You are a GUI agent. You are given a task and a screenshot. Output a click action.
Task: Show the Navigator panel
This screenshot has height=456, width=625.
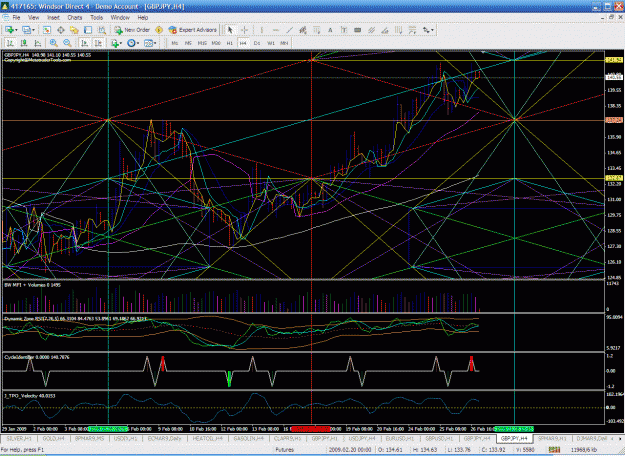tap(74, 30)
